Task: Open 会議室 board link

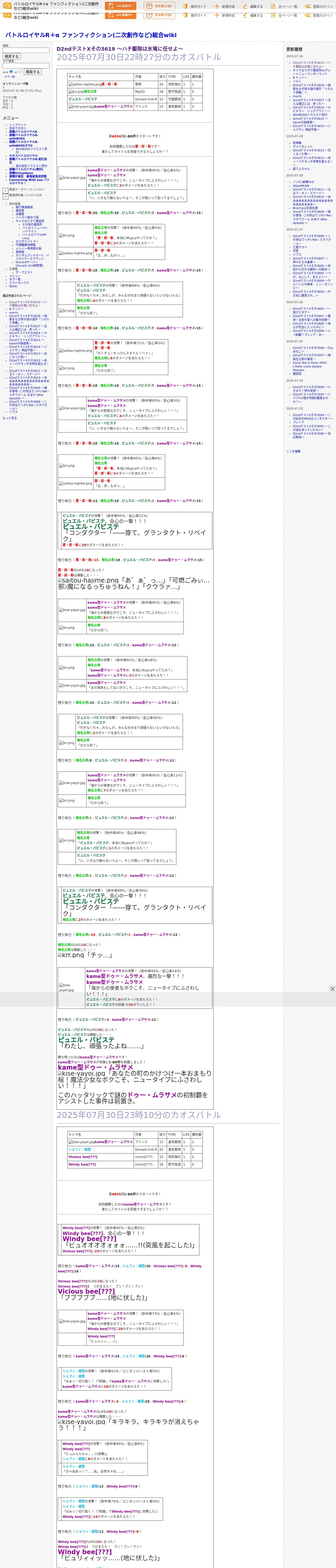Action: [x=20, y=214]
